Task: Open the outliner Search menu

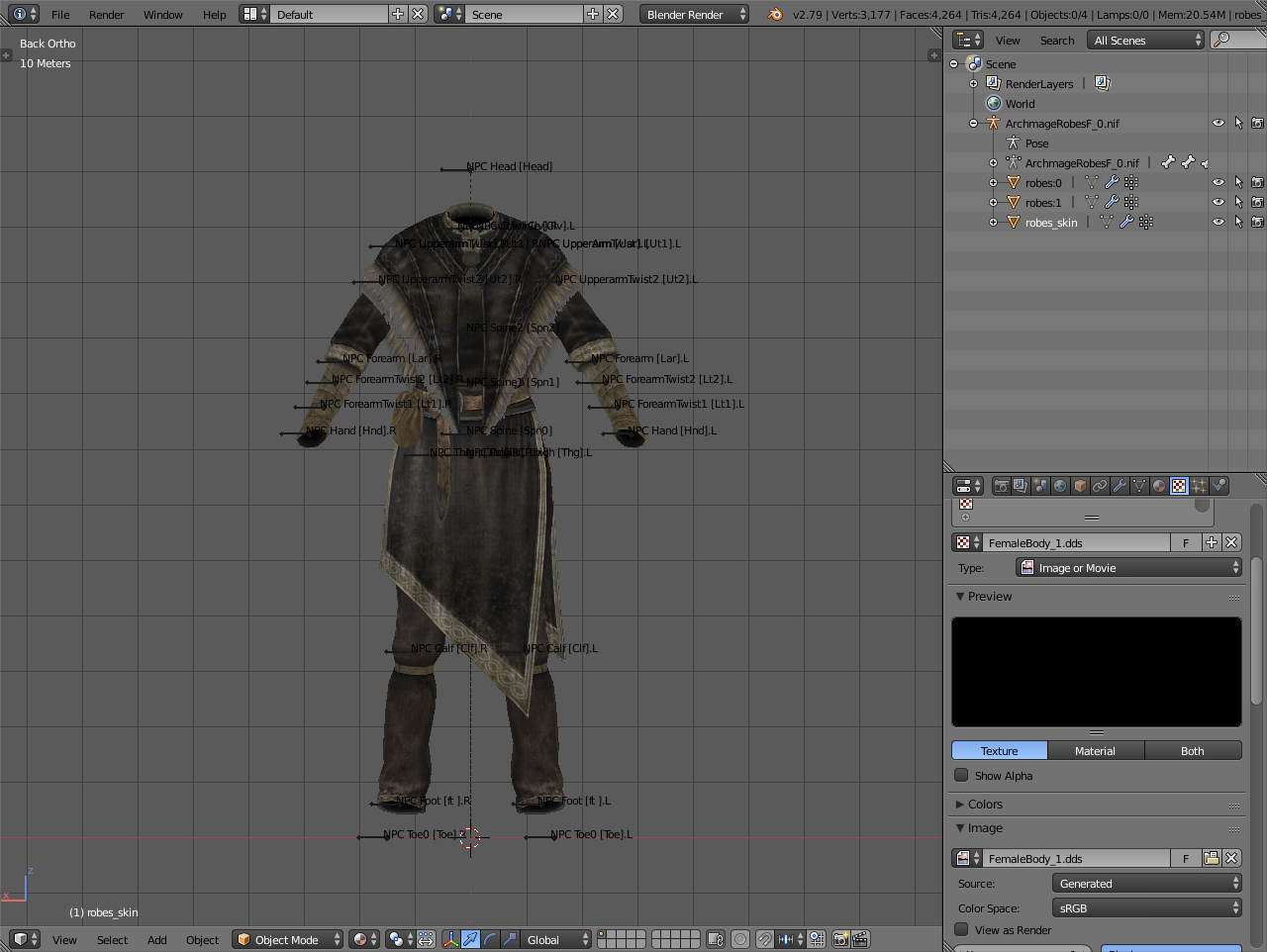Action: (1057, 40)
